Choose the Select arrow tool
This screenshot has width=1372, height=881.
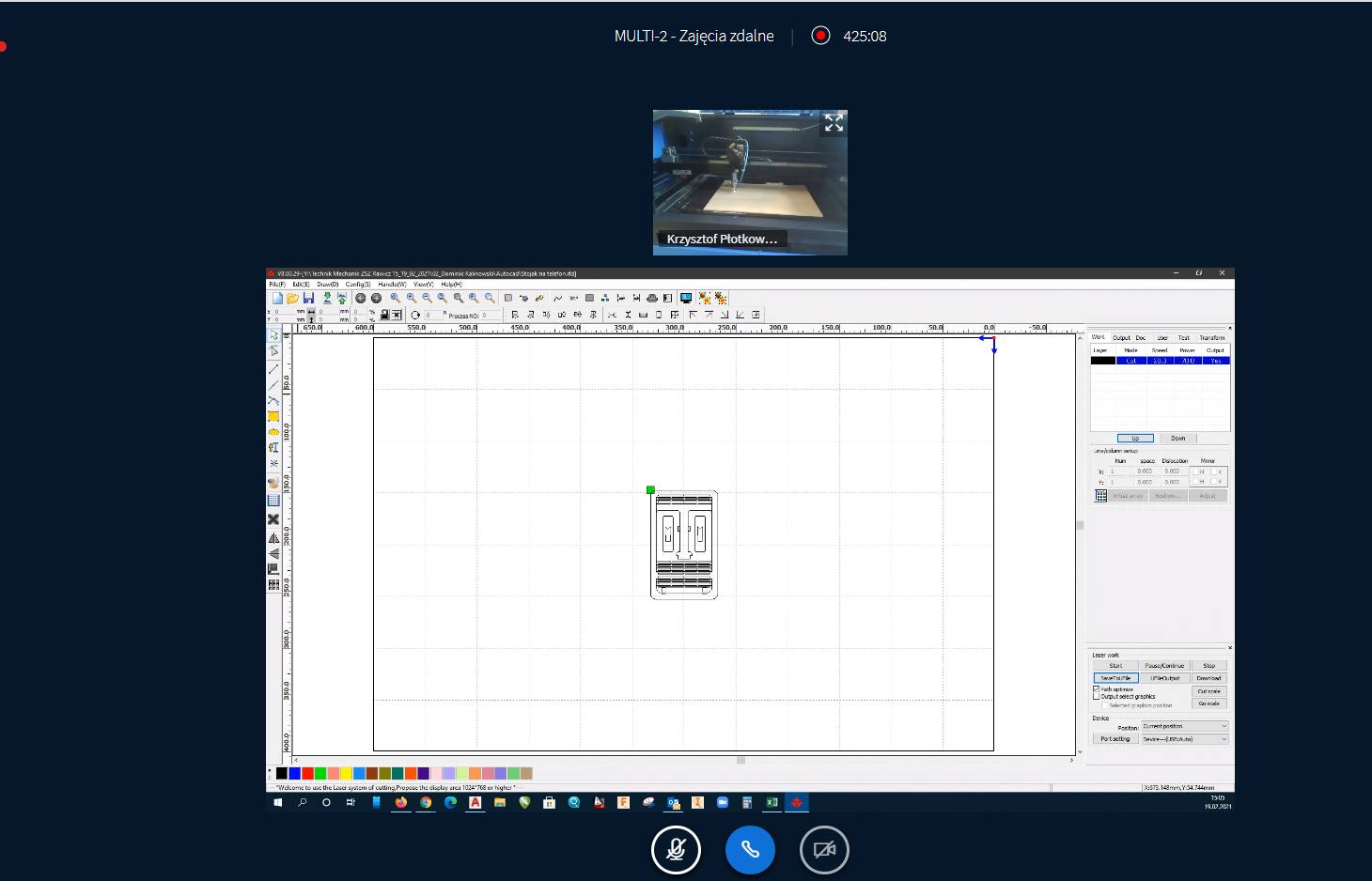273,335
